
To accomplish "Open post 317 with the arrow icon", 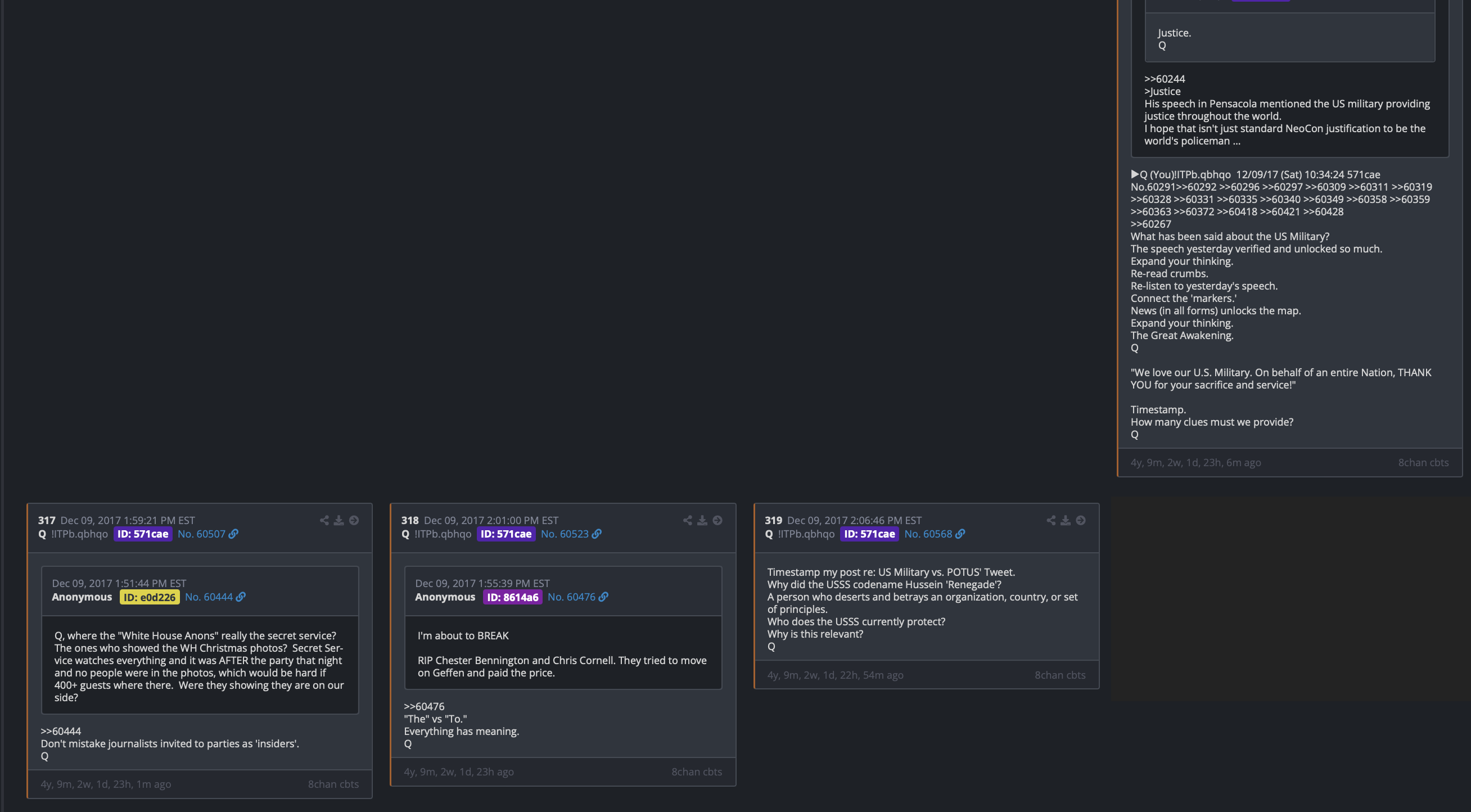I will [x=354, y=520].
